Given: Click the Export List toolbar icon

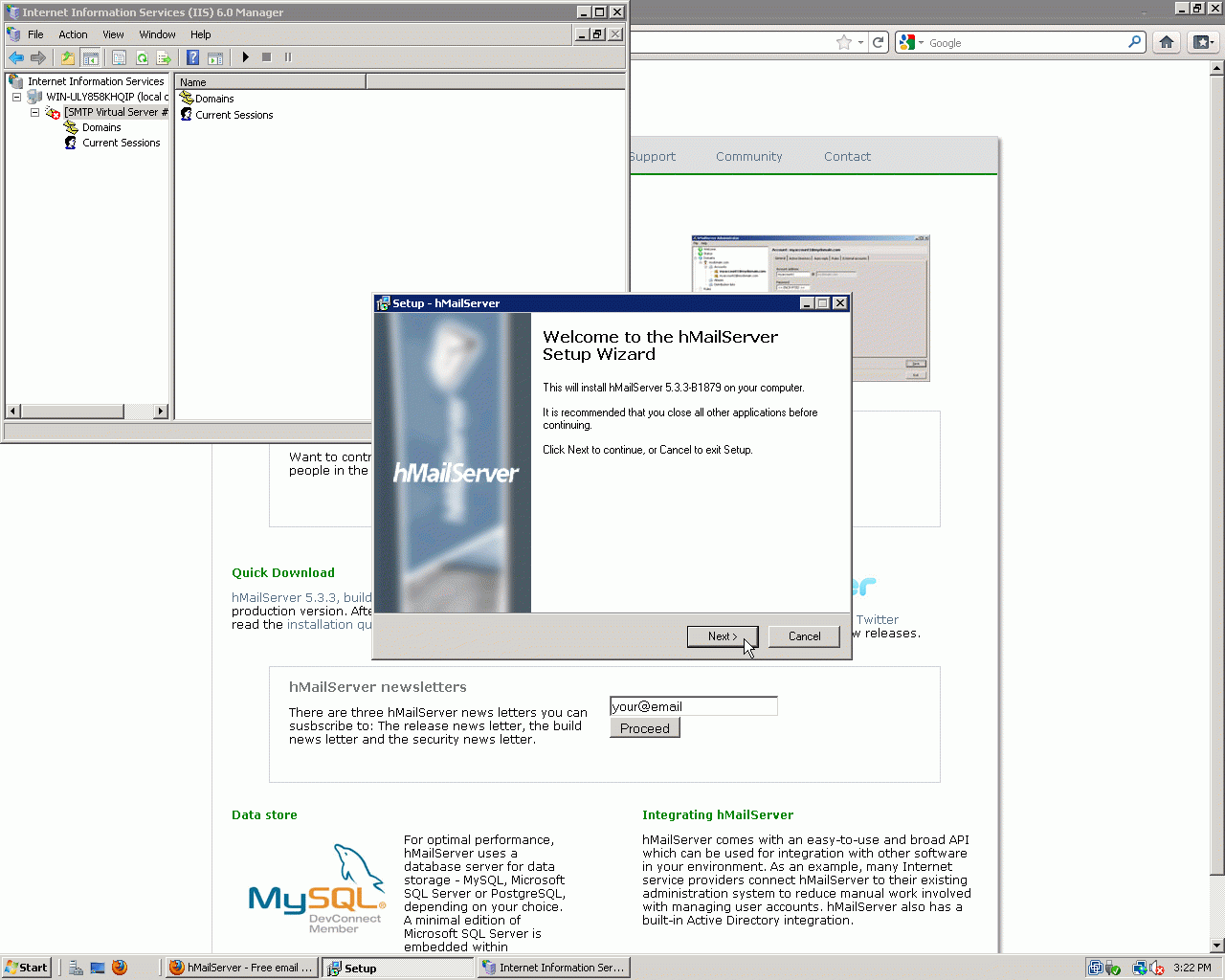Looking at the screenshot, I should point(164,57).
